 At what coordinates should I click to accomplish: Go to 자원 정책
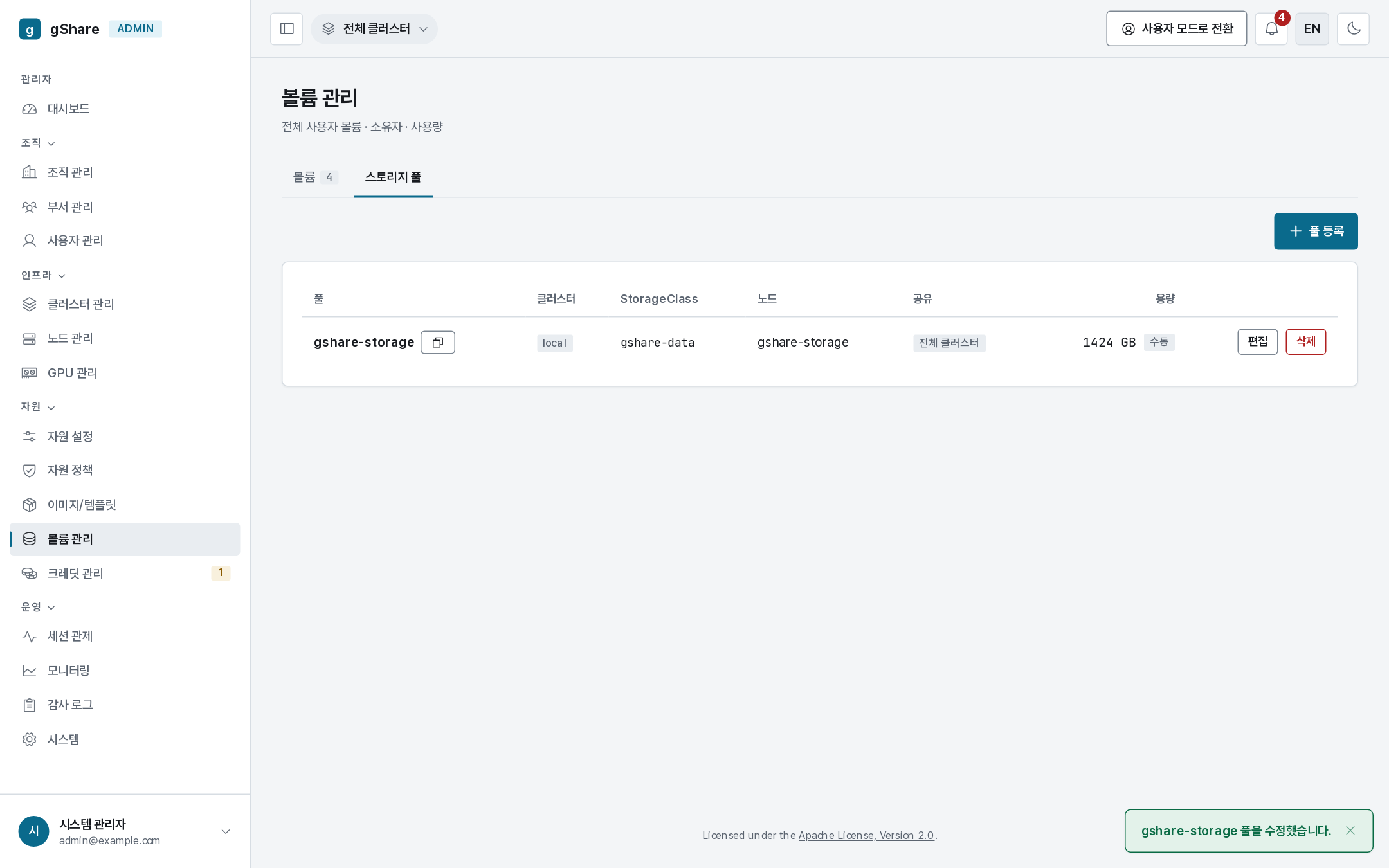tap(125, 470)
